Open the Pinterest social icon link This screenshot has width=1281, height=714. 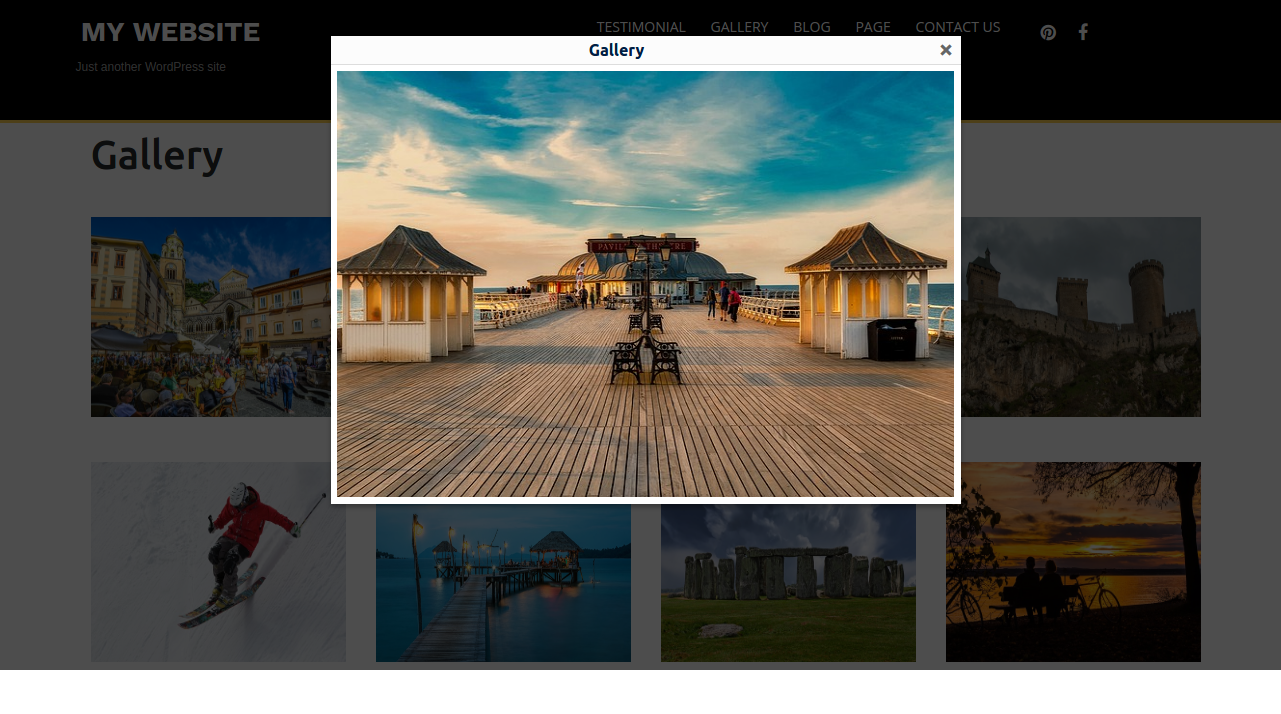[x=1048, y=32]
